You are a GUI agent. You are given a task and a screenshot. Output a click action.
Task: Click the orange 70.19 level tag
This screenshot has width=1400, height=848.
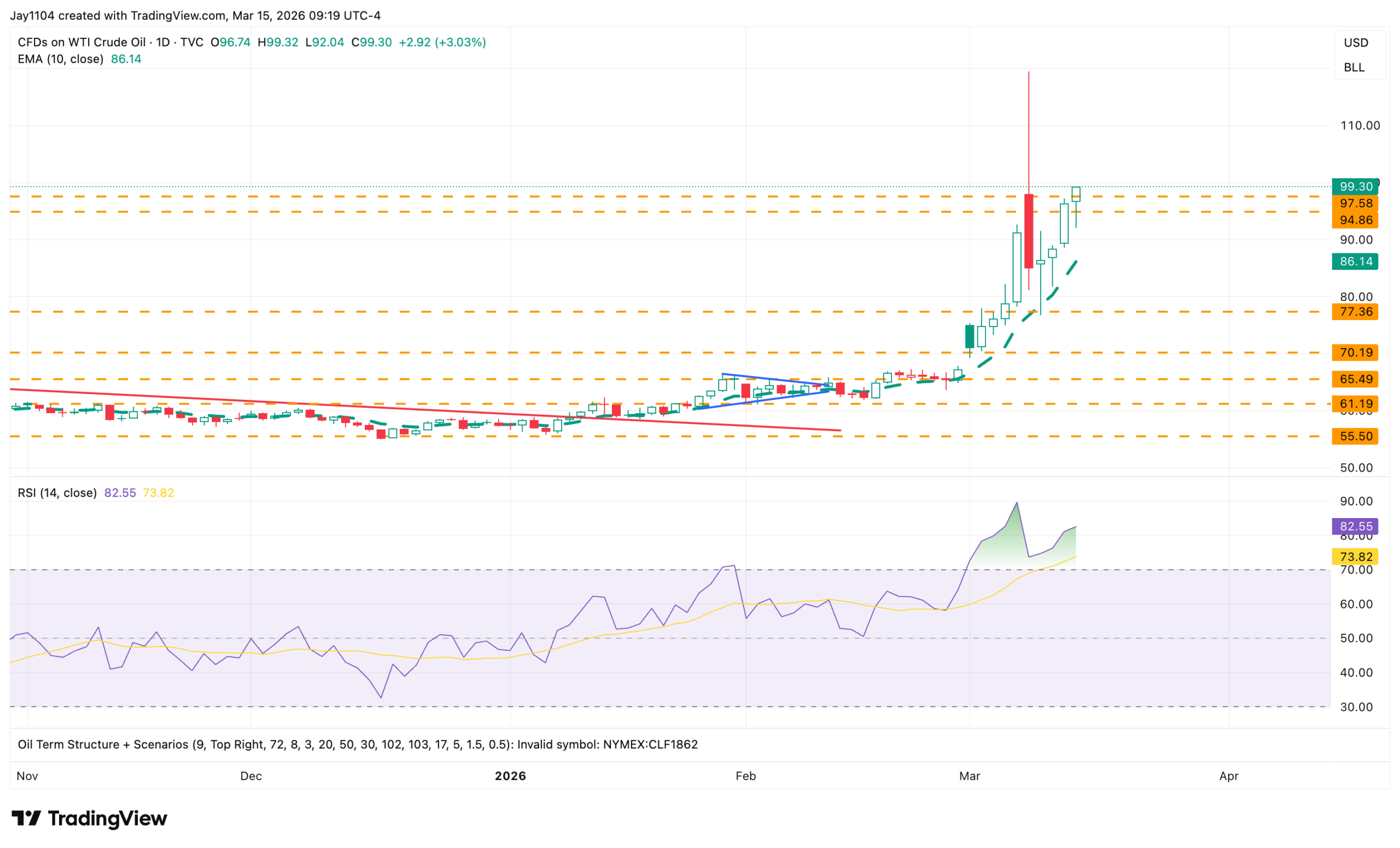(x=1355, y=352)
